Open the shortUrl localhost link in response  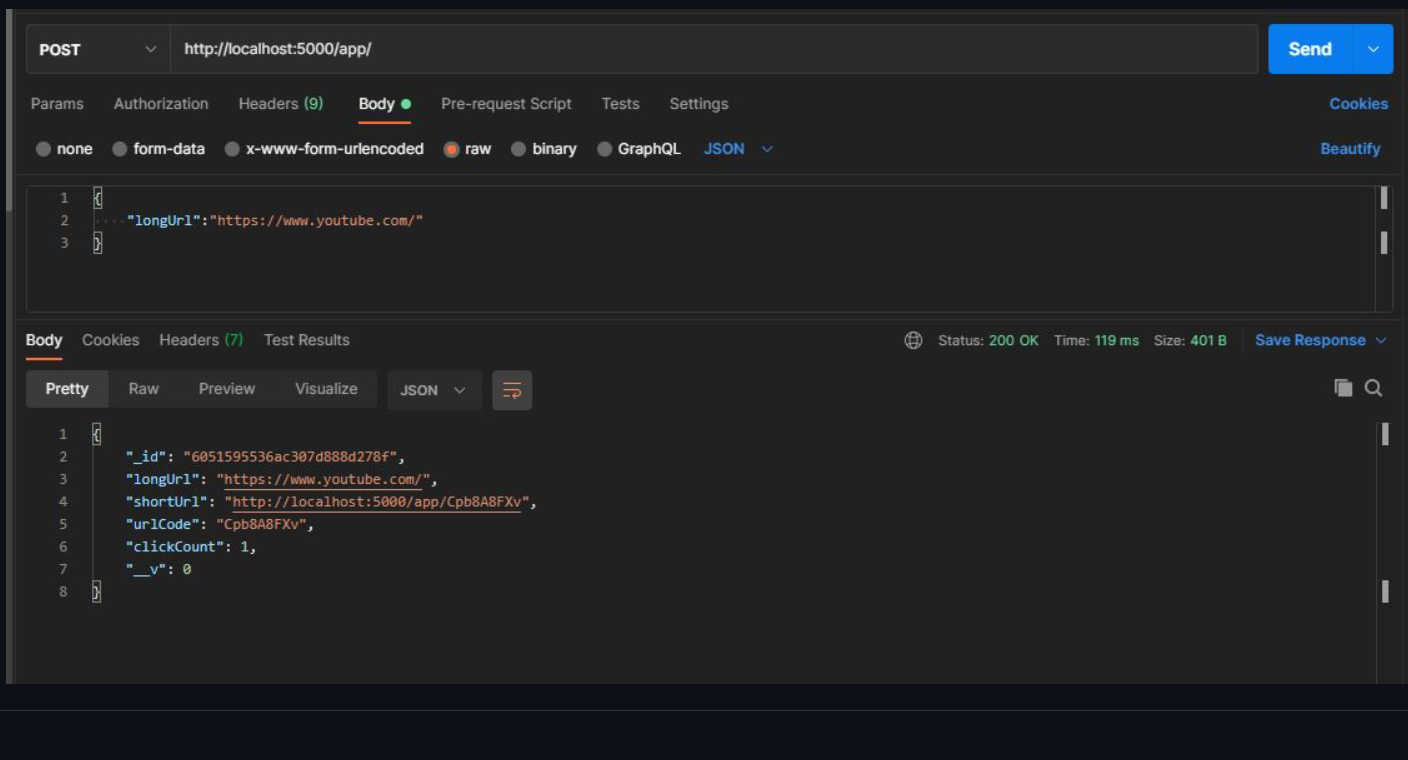tap(376, 502)
